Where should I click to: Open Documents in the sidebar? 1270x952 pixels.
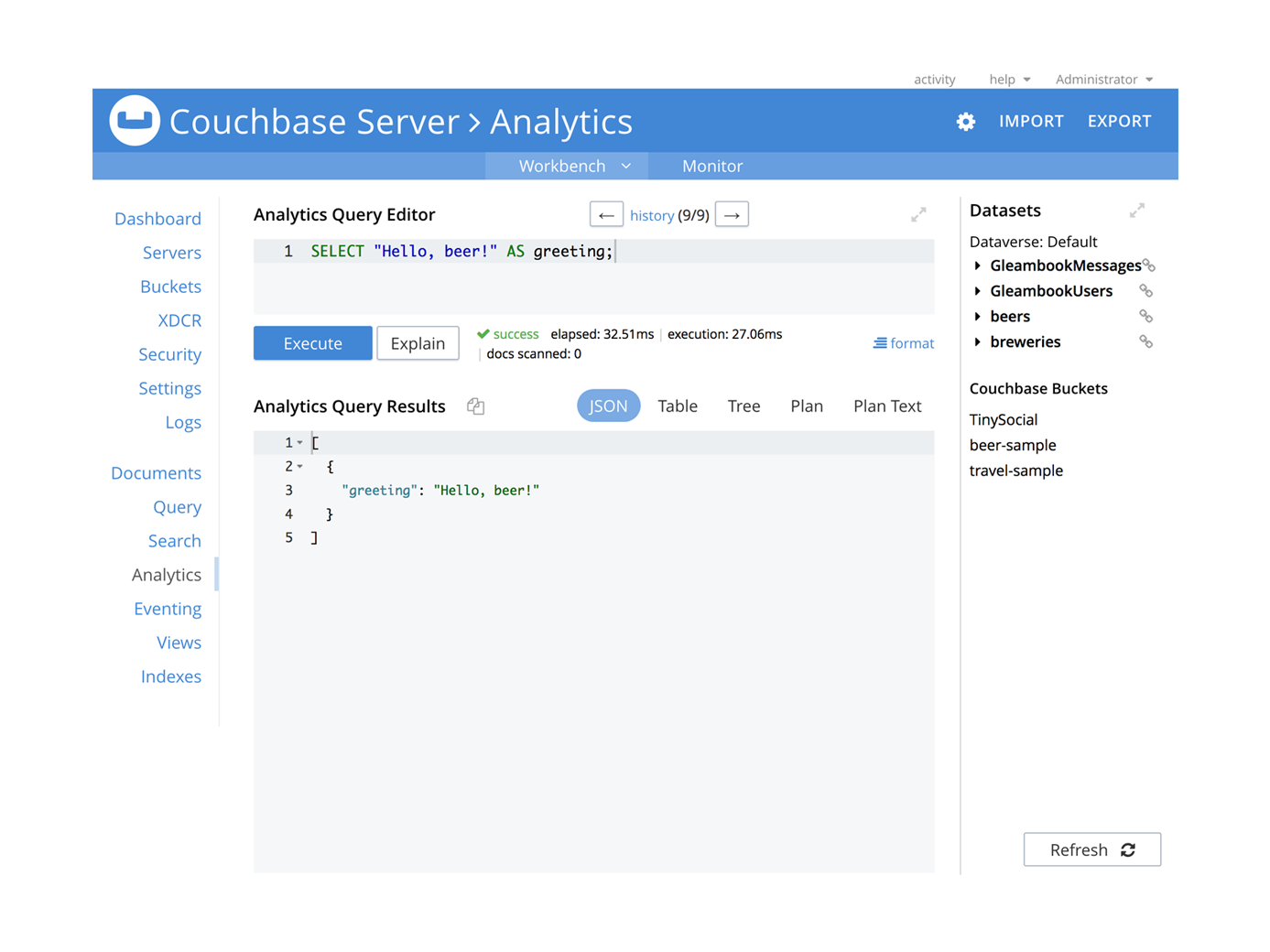click(156, 473)
